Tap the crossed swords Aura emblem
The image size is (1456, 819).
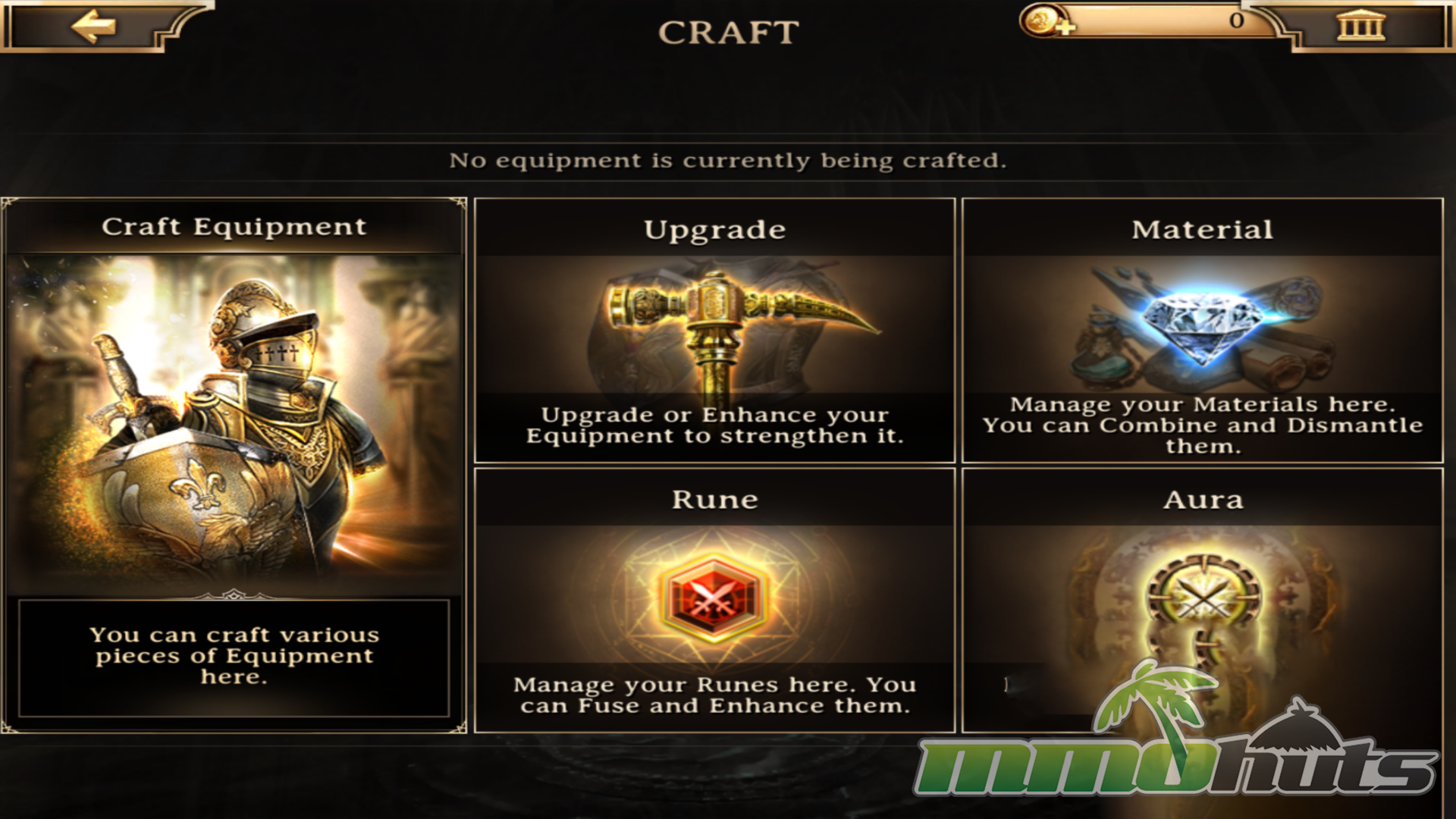click(1202, 599)
